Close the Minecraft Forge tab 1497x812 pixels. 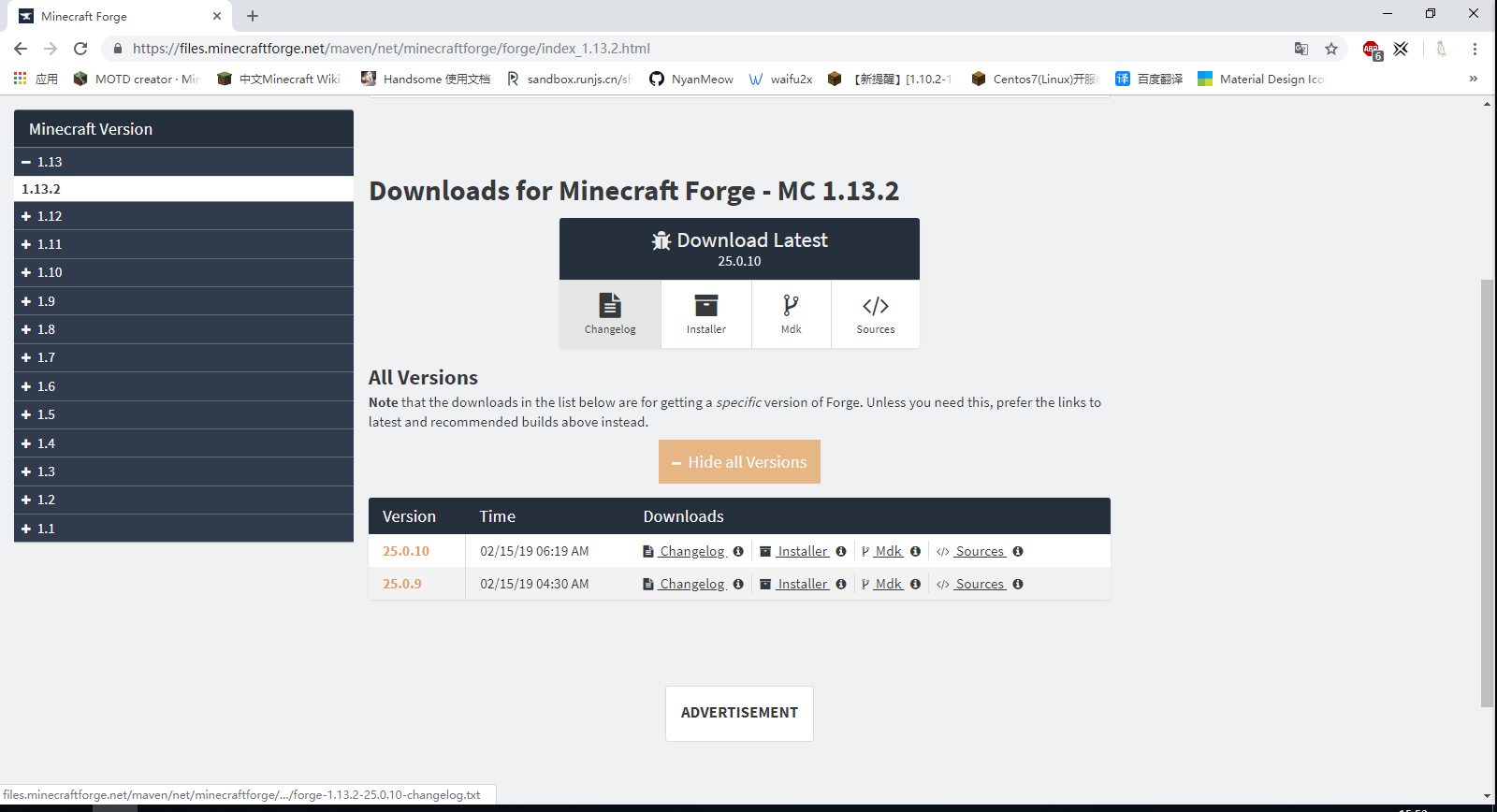coord(217,16)
